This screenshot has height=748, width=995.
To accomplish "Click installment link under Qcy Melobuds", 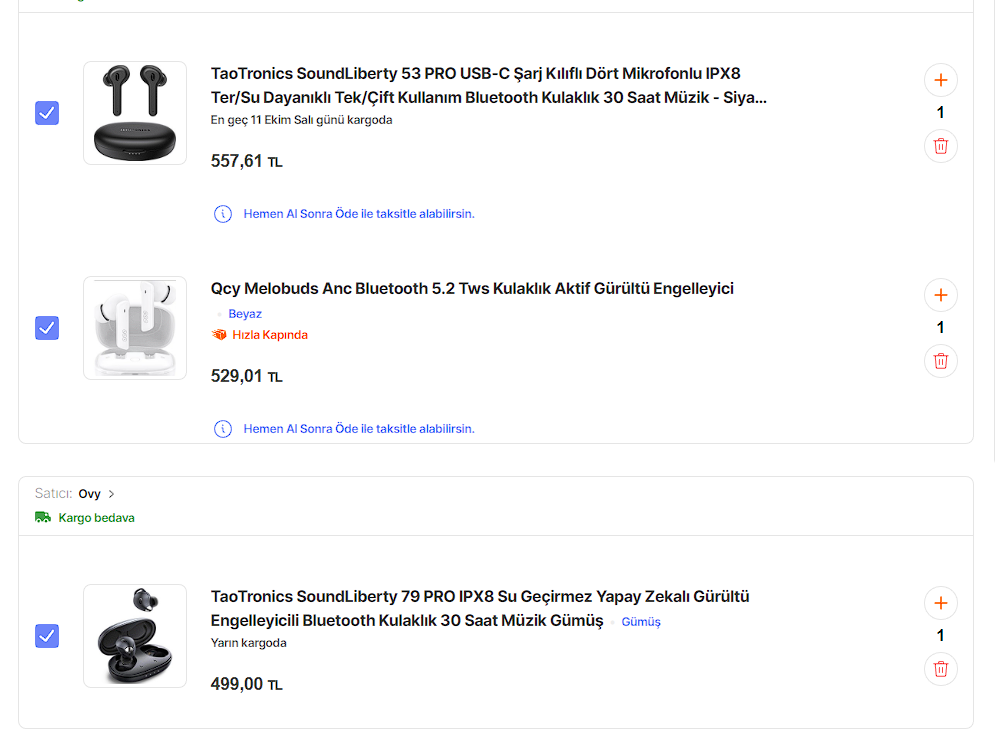I will (359, 429).
